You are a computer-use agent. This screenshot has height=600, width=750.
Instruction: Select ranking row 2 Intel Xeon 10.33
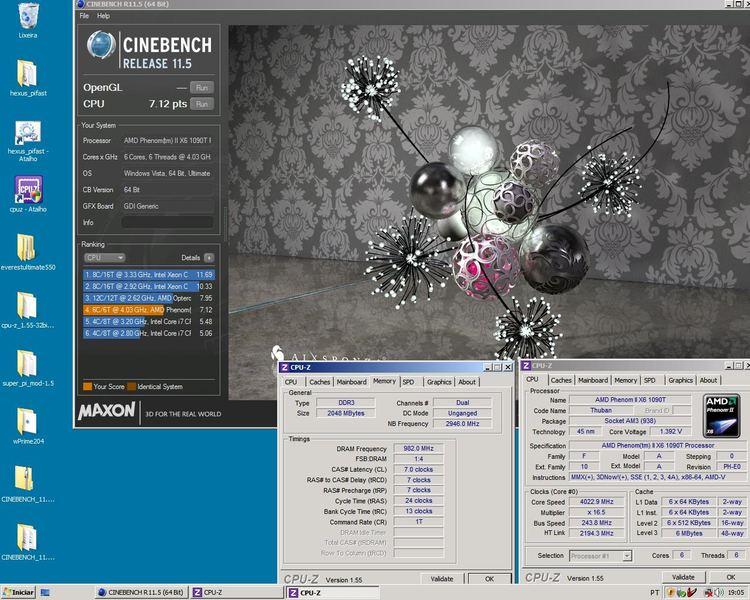pos(149,286)
